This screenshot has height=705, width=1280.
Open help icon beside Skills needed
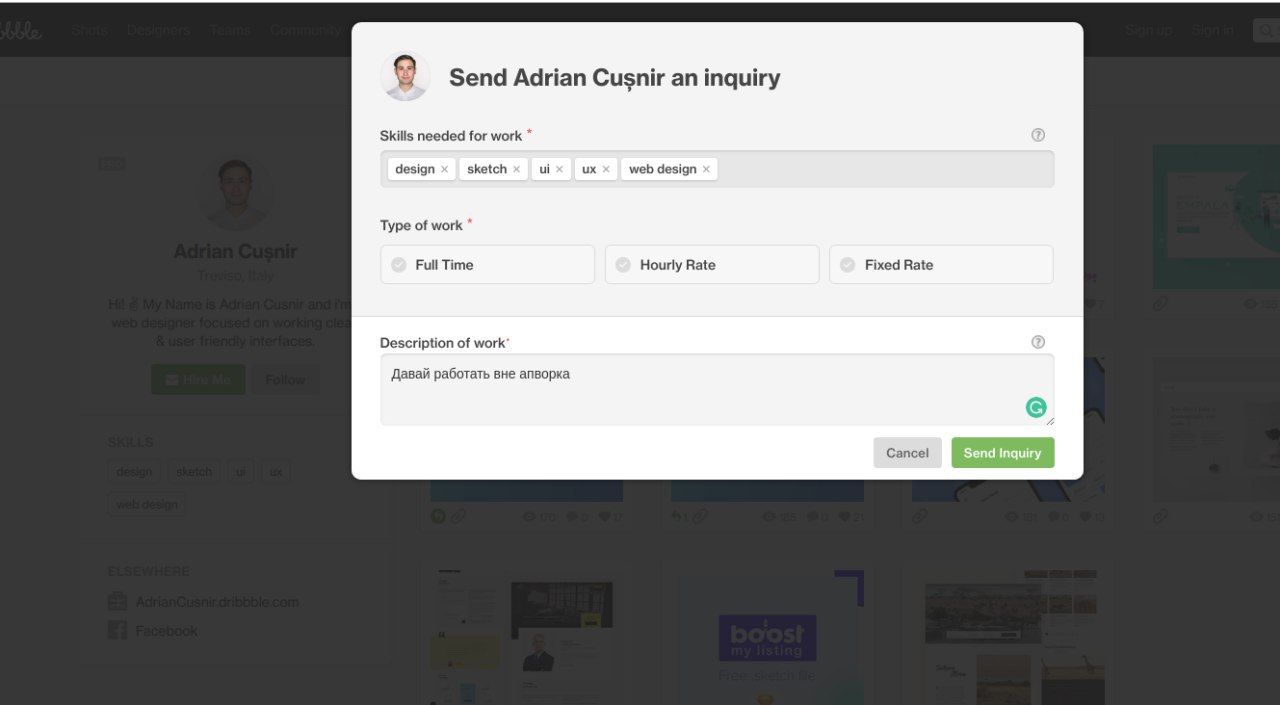[x=1038, y=135]
